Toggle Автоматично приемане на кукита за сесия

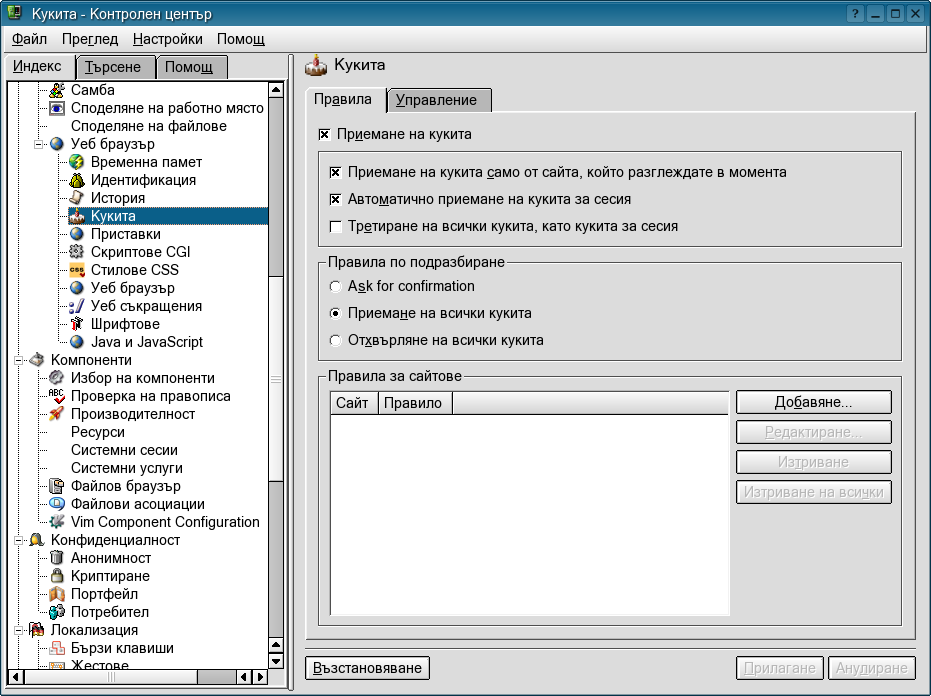click(336, 199)
